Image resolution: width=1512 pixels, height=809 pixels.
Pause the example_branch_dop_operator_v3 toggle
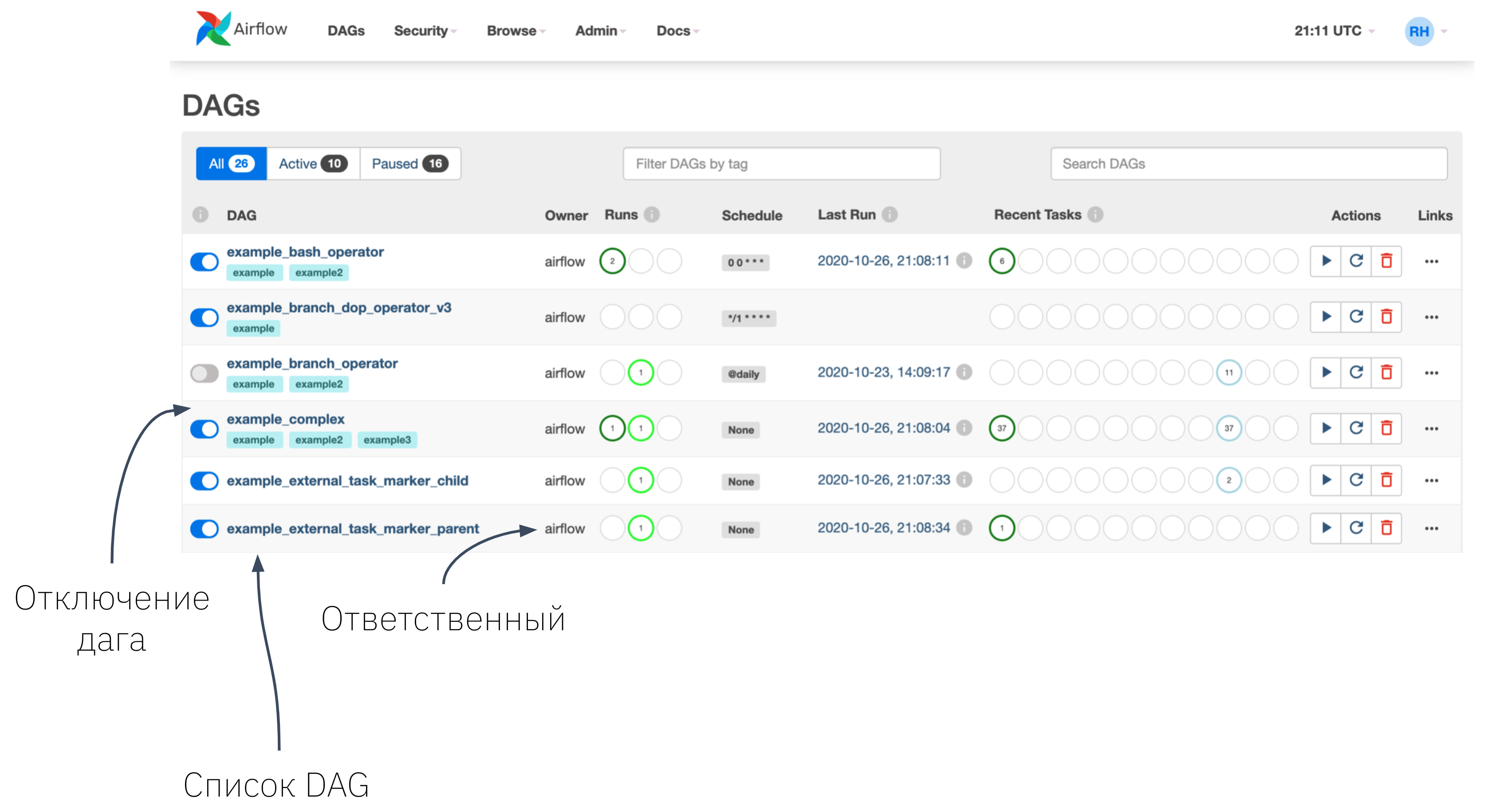pos(204,318)
